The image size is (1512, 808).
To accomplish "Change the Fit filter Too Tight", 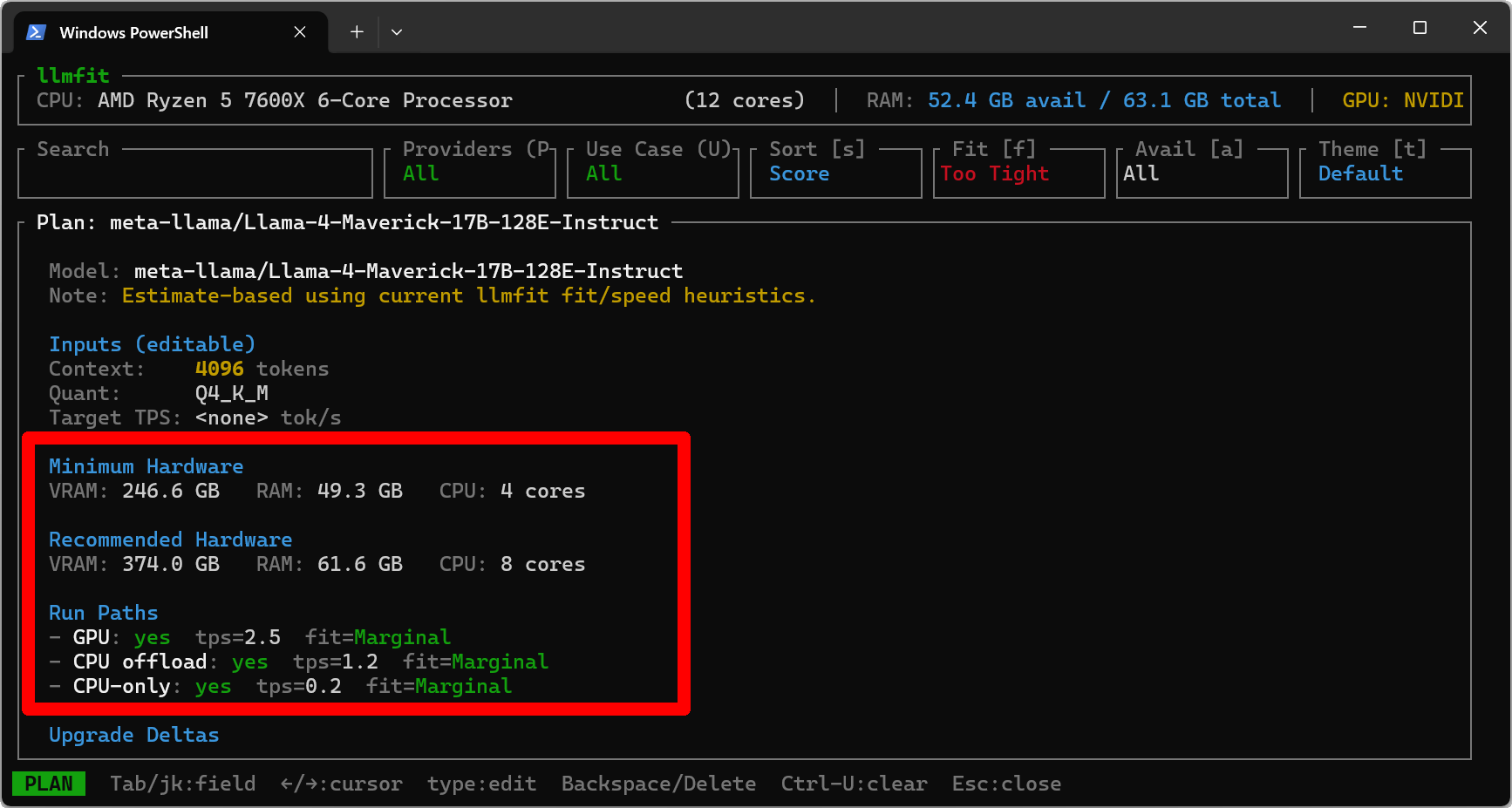I will (x=1018, y=173).
